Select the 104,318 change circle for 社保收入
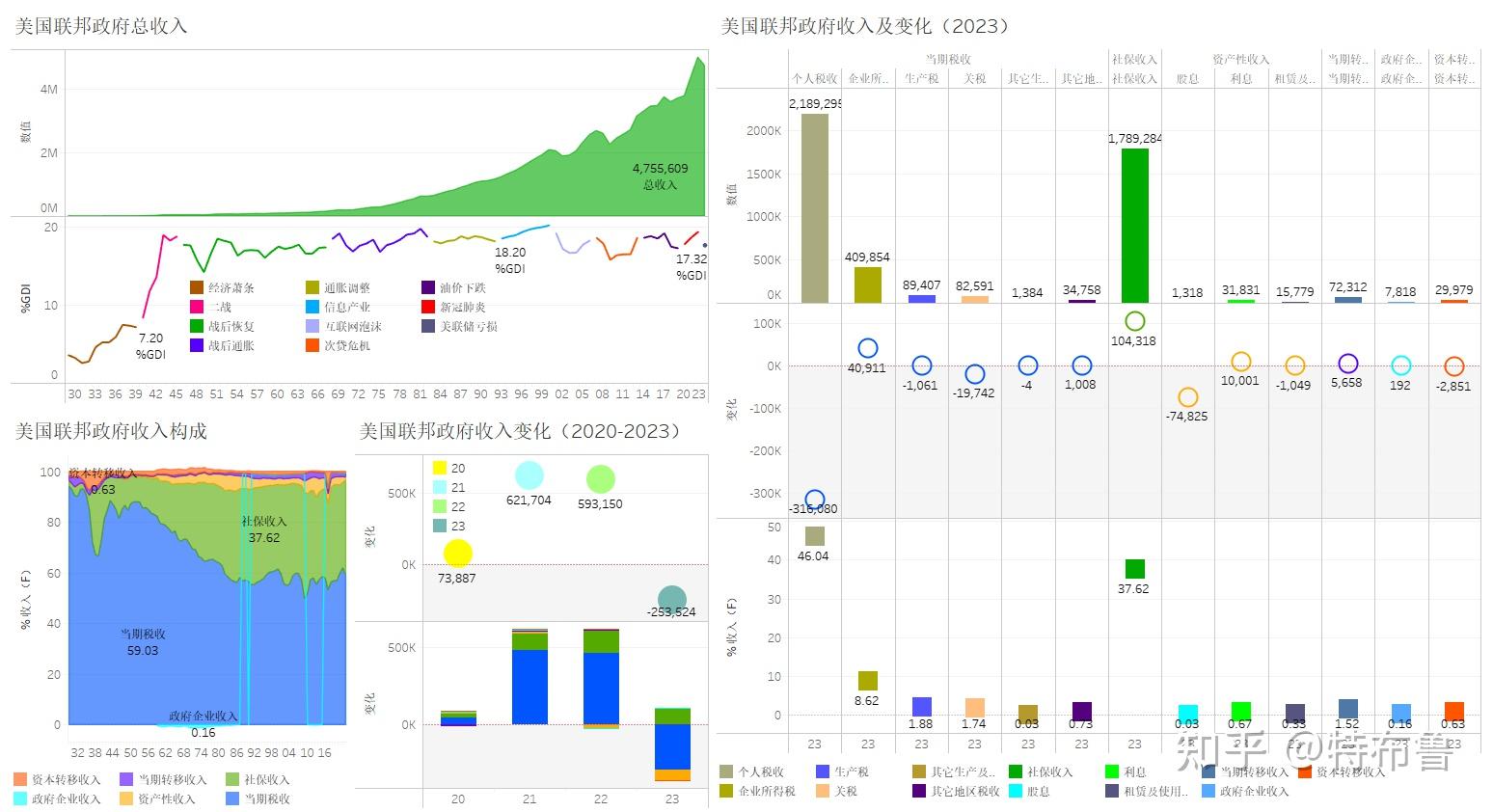1493x812 pixels. [x=1135, y=321]
